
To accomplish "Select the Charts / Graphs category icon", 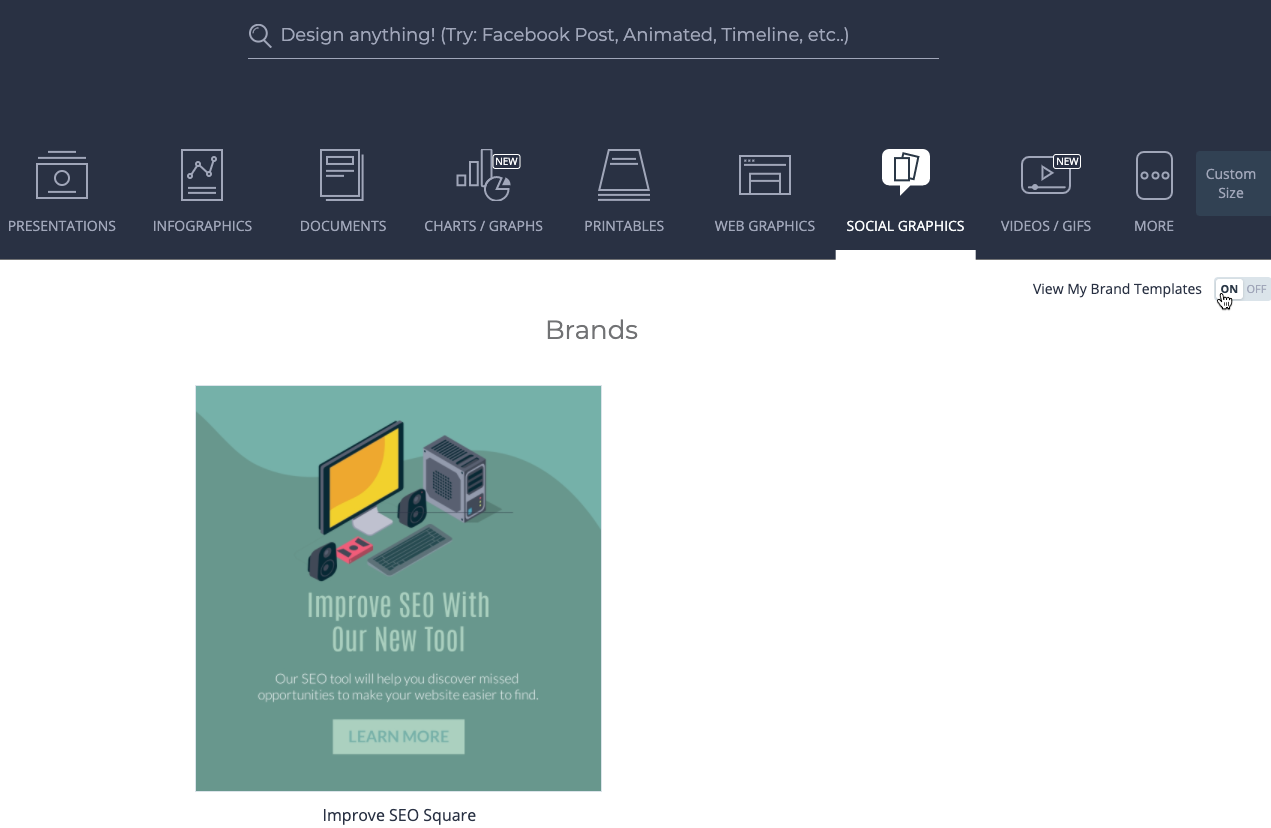I will click(487, 175).
